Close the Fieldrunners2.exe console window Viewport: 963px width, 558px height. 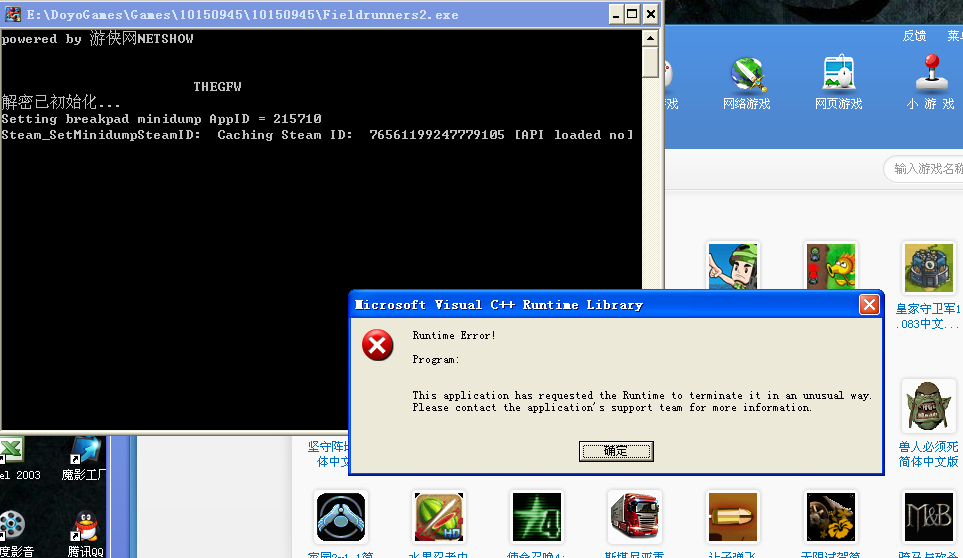(x=650, y=14)
